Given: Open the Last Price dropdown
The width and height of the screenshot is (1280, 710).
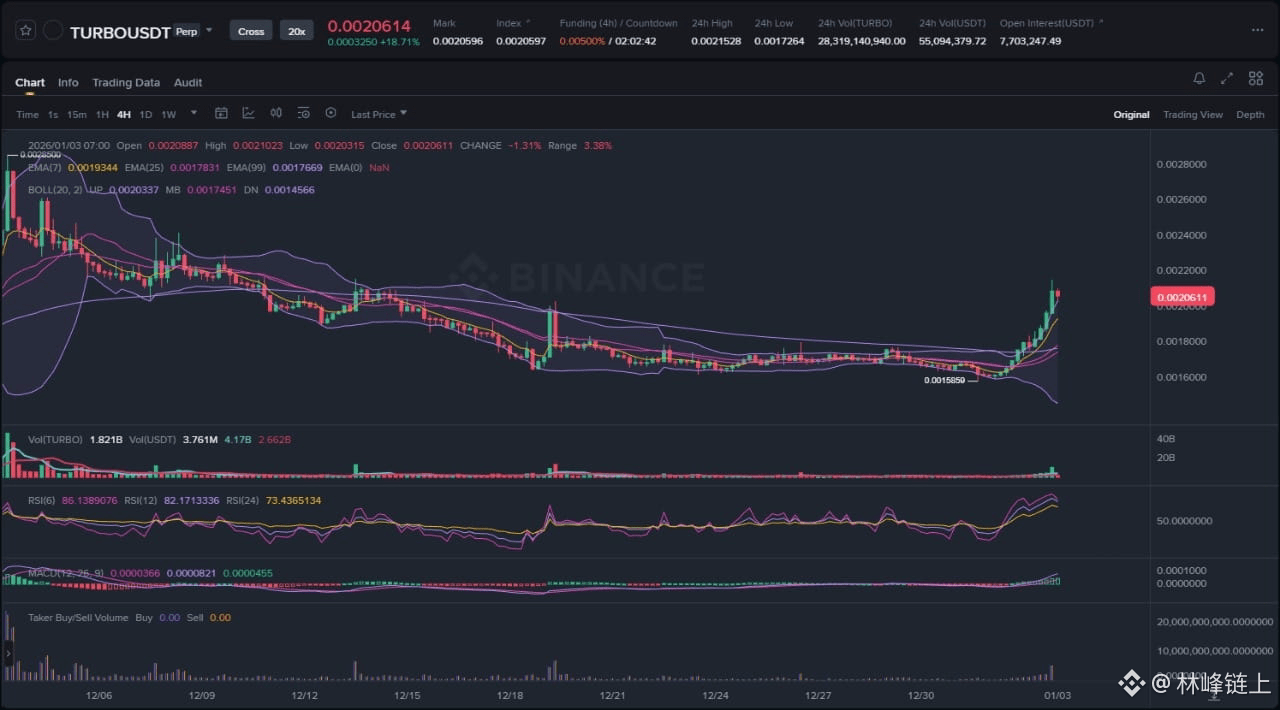Looking at the screenshot, I should pyautogui.click(x=379, y=114).
